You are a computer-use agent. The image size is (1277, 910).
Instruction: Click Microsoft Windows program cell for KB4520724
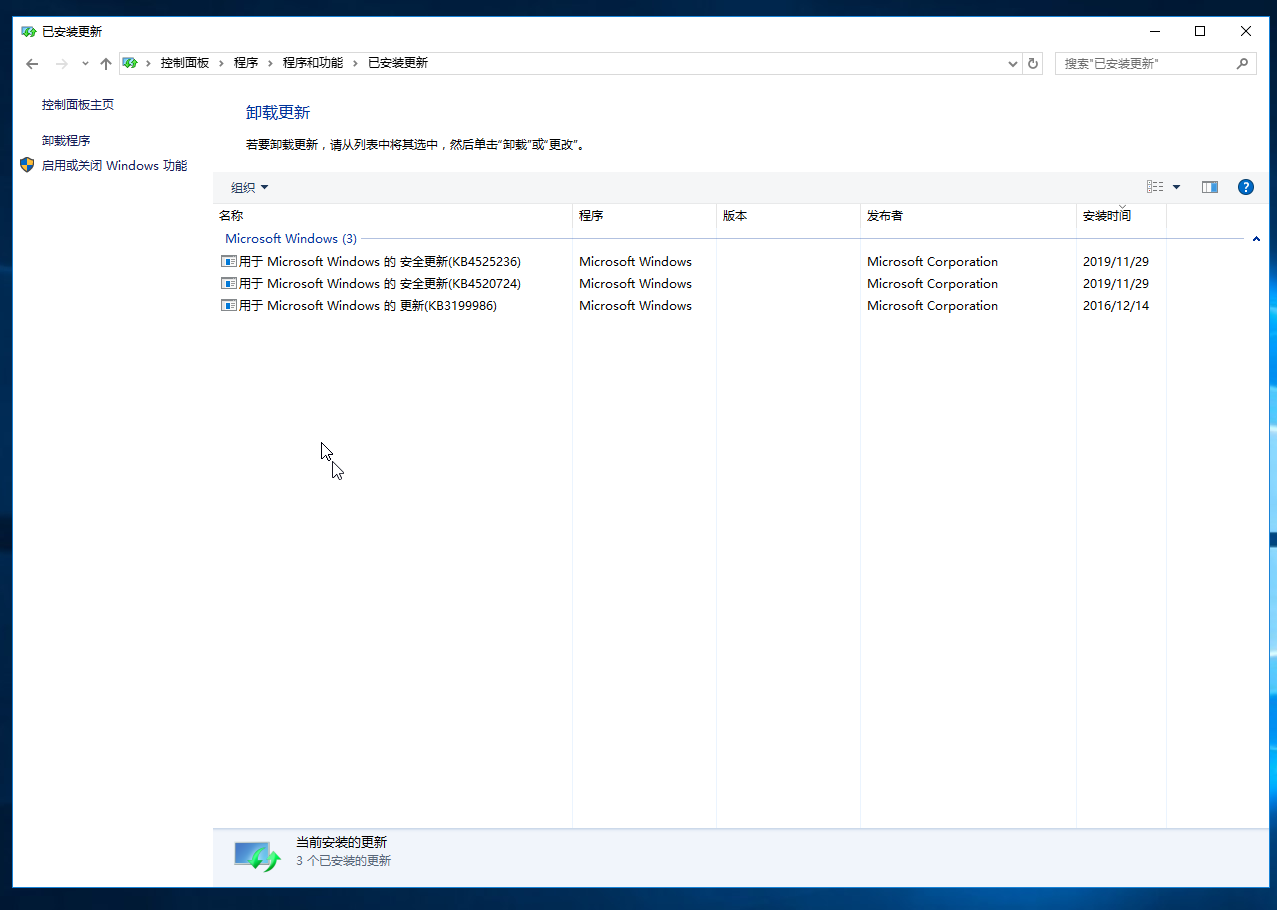pos(635,284)
